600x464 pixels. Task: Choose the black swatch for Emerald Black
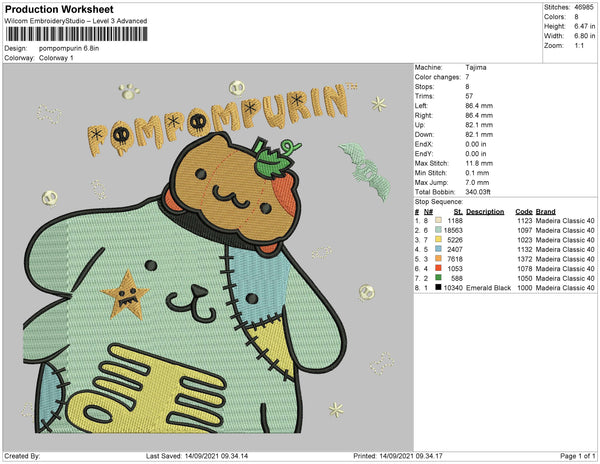438,288
